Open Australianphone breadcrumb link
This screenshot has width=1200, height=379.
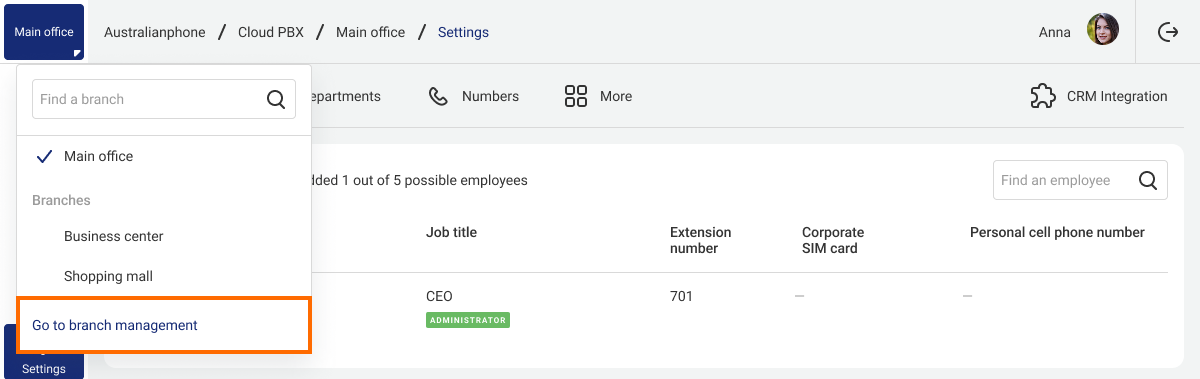tap(155, 32)
